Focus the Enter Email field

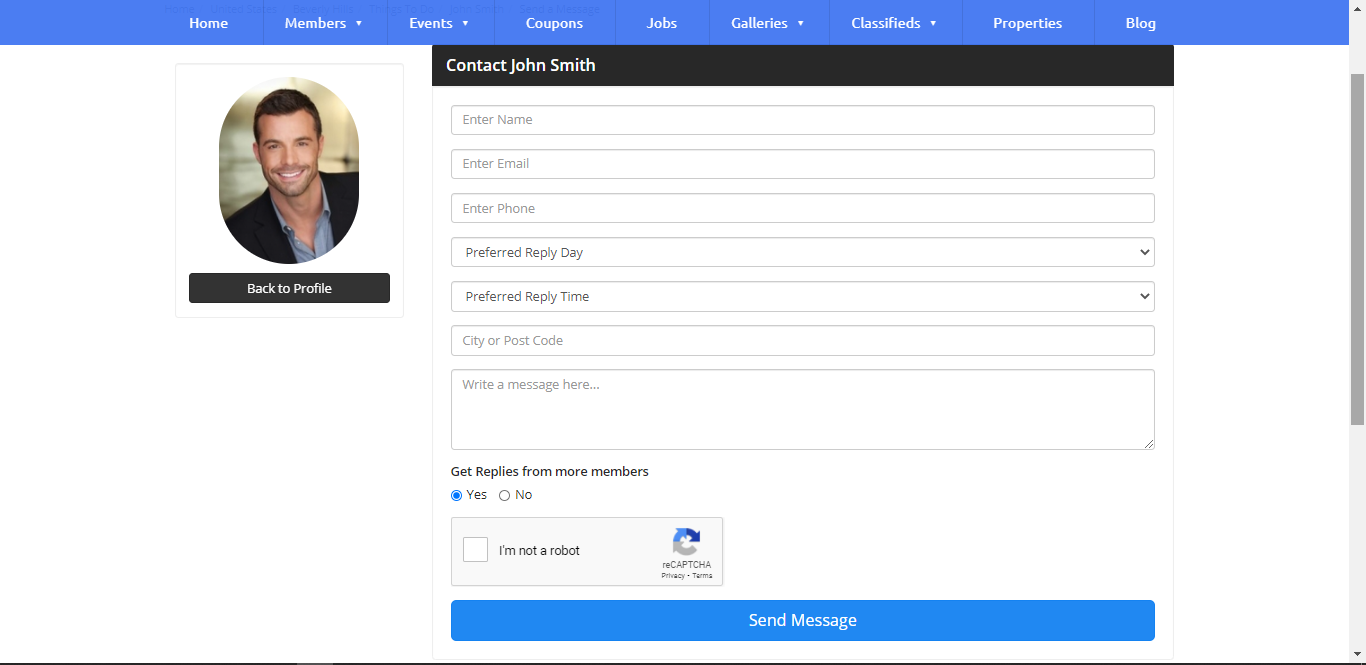click(803, 164)
